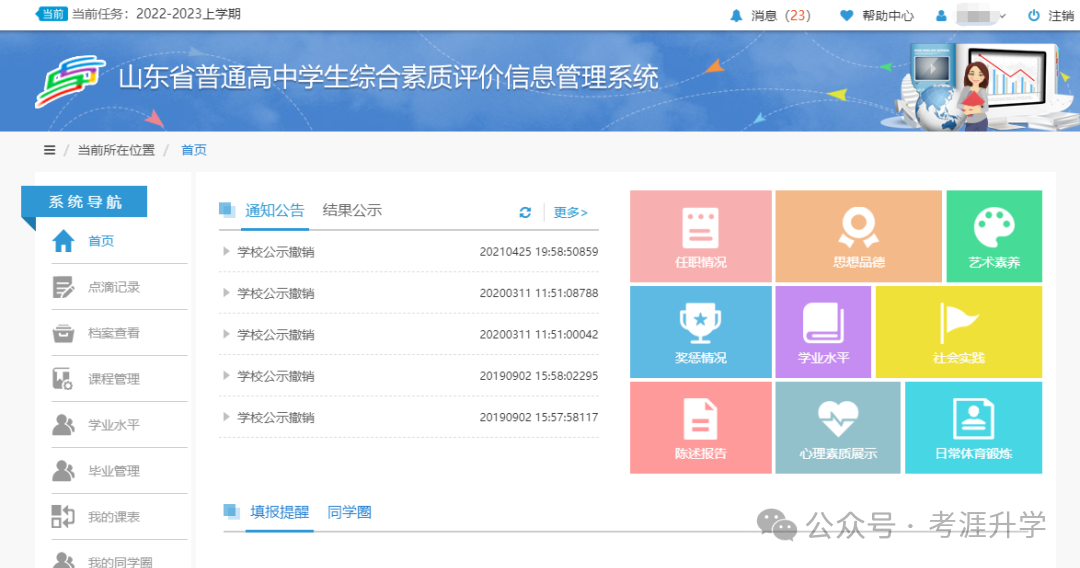Click the system logo in banner
The image size is (1080, 568).
pos(70,81)
